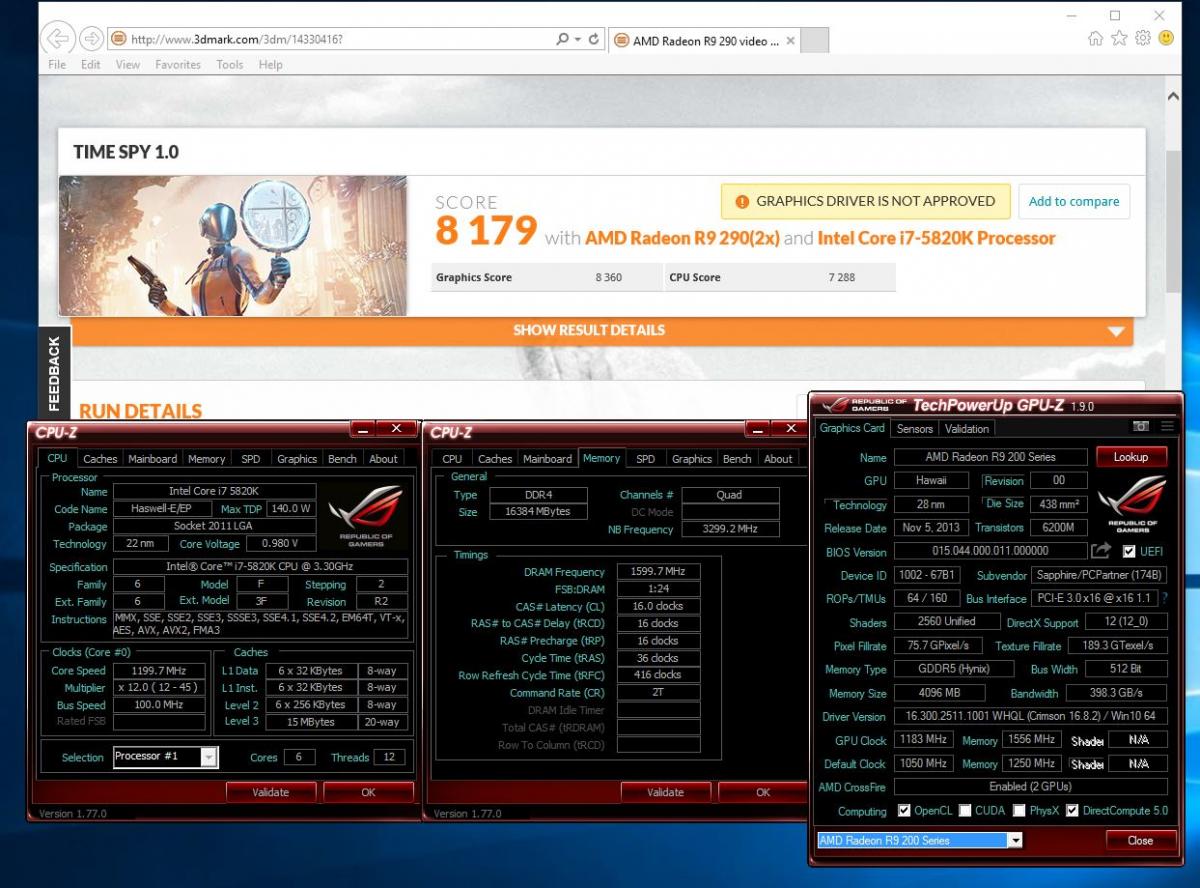Click the orange warning icon on the driver notice

pyautogui.click(x=741, y=201)
